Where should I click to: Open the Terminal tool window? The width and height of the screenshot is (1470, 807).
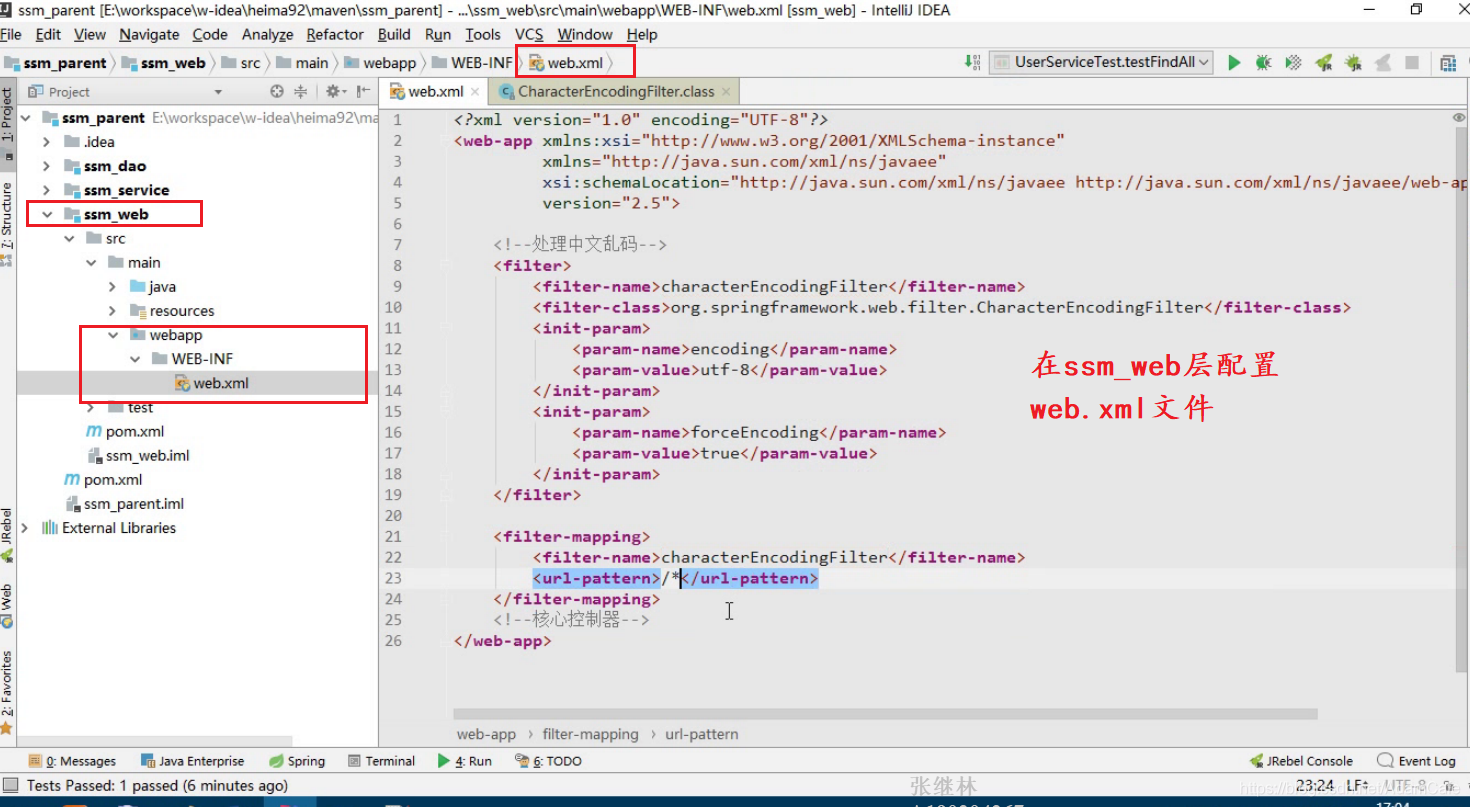(x=381, y=761)
